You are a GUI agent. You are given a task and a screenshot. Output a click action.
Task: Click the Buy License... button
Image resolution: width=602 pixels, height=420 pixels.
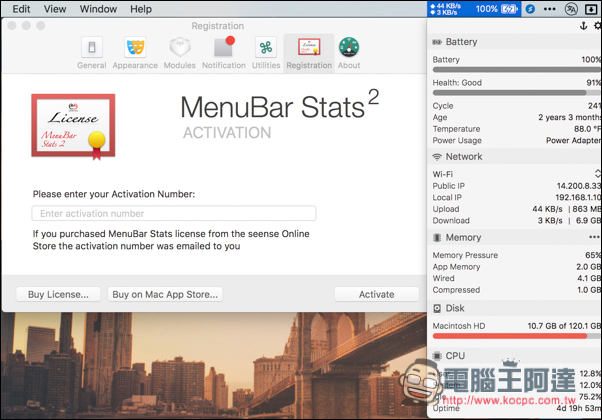(x=58, y=294)
